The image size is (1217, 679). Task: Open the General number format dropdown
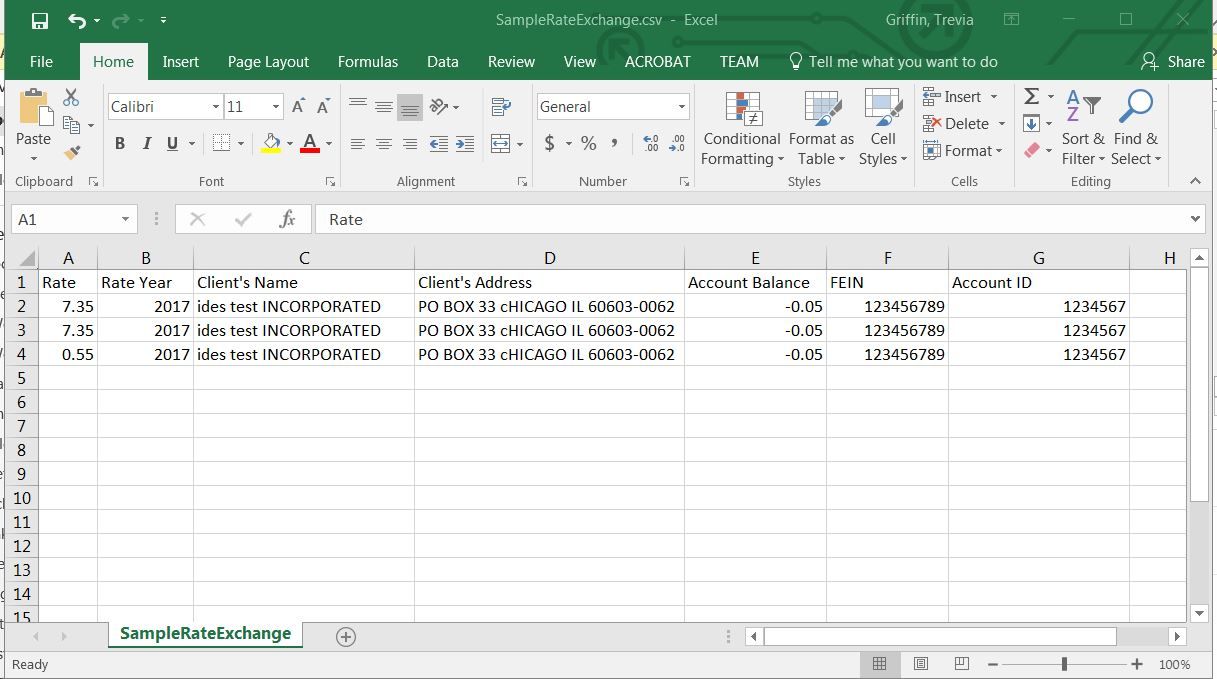tap(682, 107)
